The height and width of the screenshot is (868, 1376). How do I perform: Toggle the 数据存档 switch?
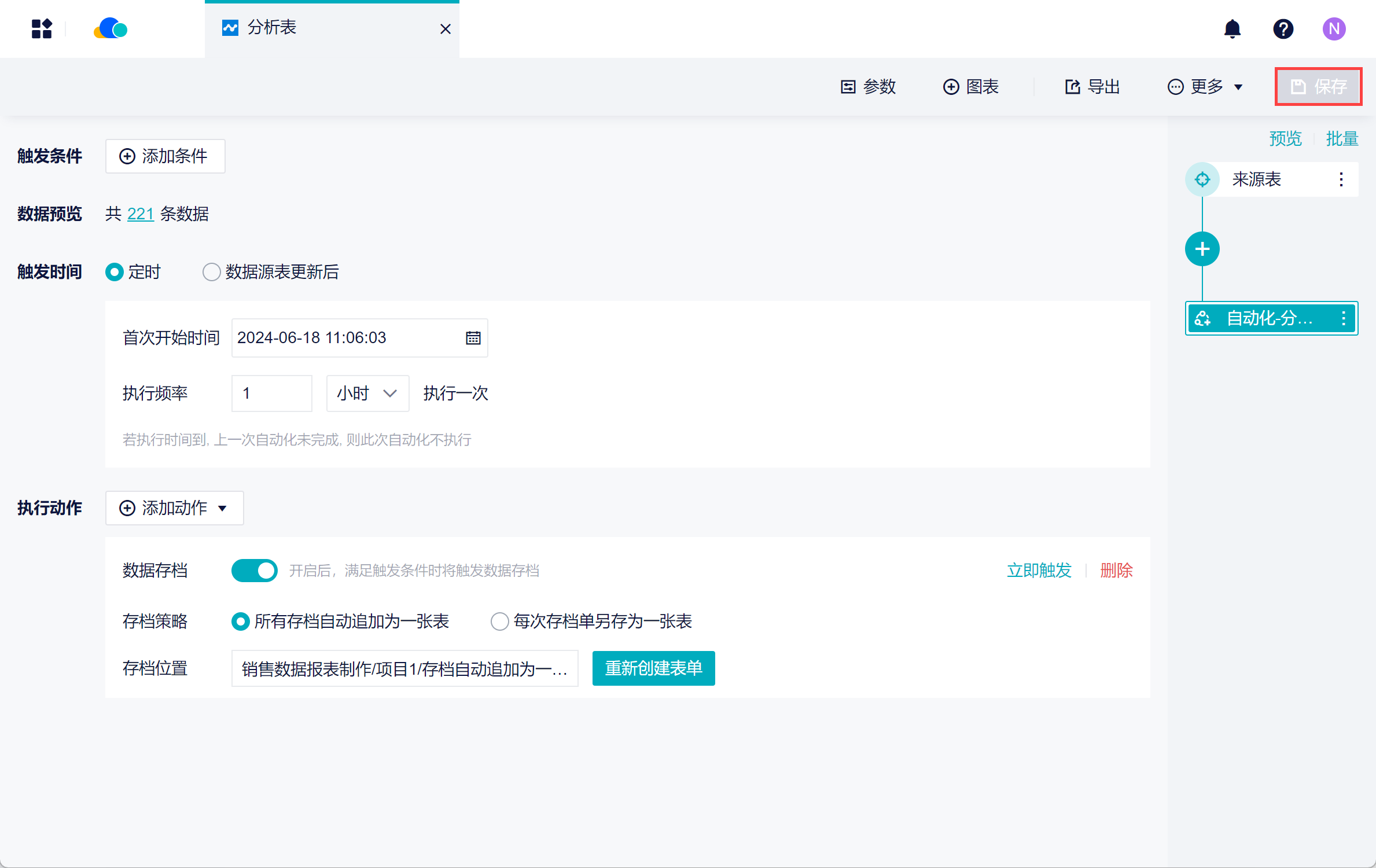(254, 571)
